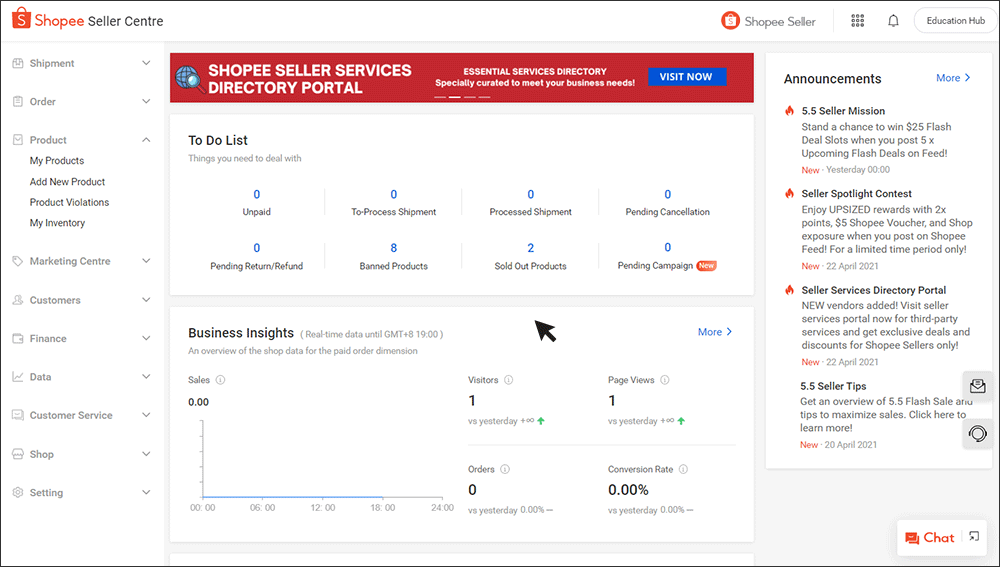Open the notifications bell
This screenshot has height=567, width=1000.
[x=893, y=21]
